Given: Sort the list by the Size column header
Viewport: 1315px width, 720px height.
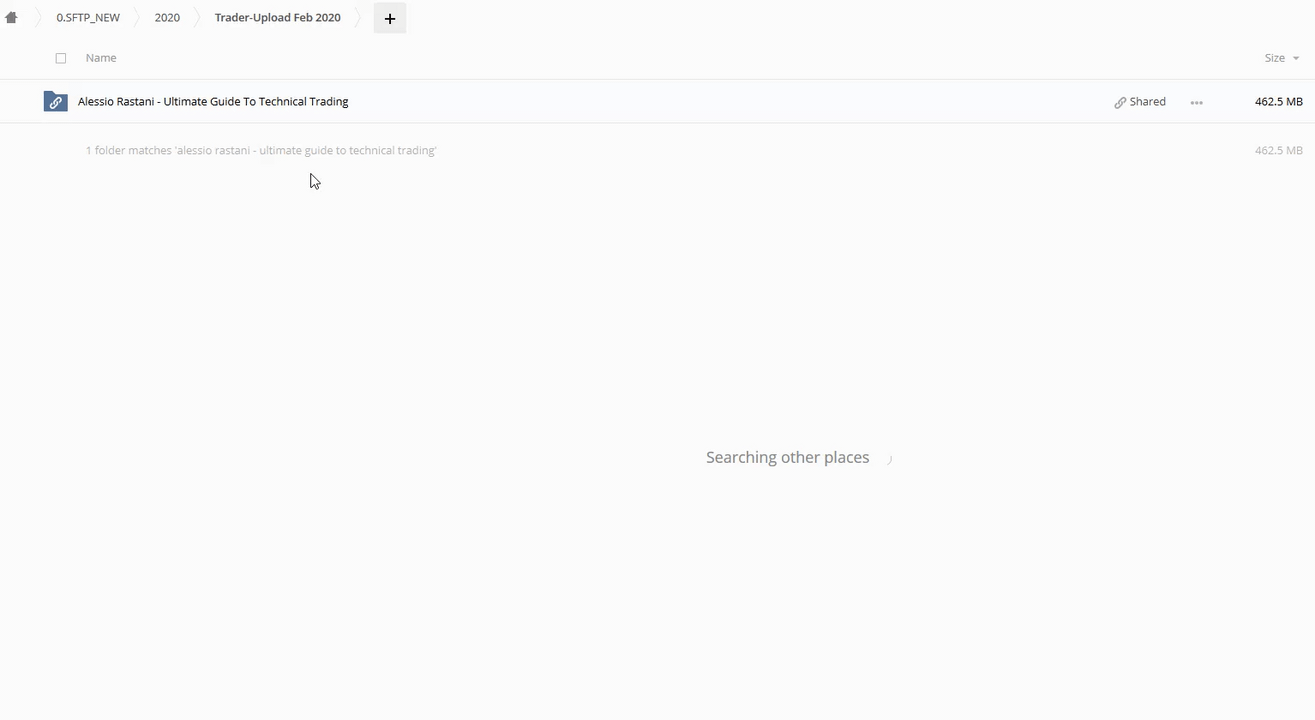Looking at the screenshot, I should (x=1274, y=58).
